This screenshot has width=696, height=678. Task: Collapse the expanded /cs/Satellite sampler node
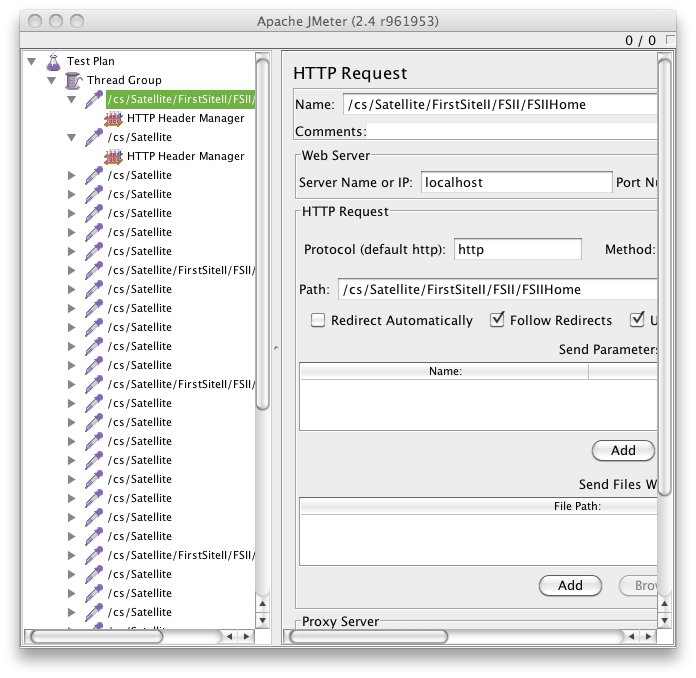71,137
